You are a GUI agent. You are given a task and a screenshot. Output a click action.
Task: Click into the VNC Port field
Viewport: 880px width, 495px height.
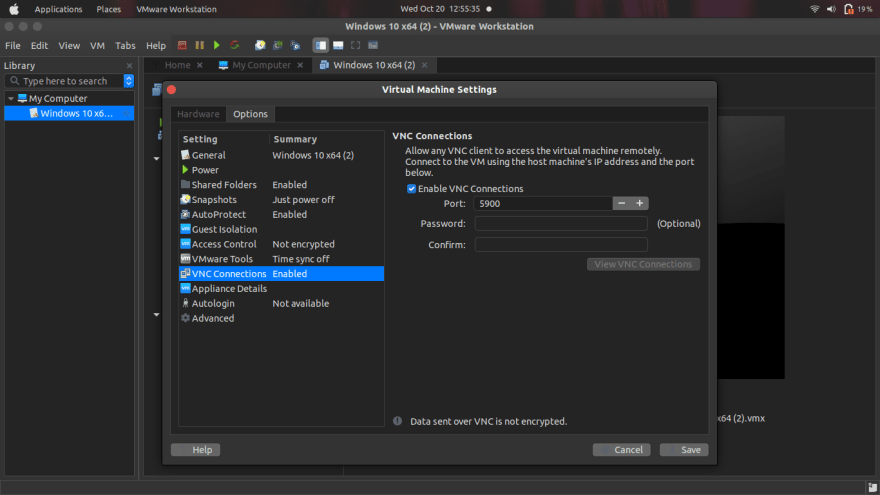click(x=543, y=203)
